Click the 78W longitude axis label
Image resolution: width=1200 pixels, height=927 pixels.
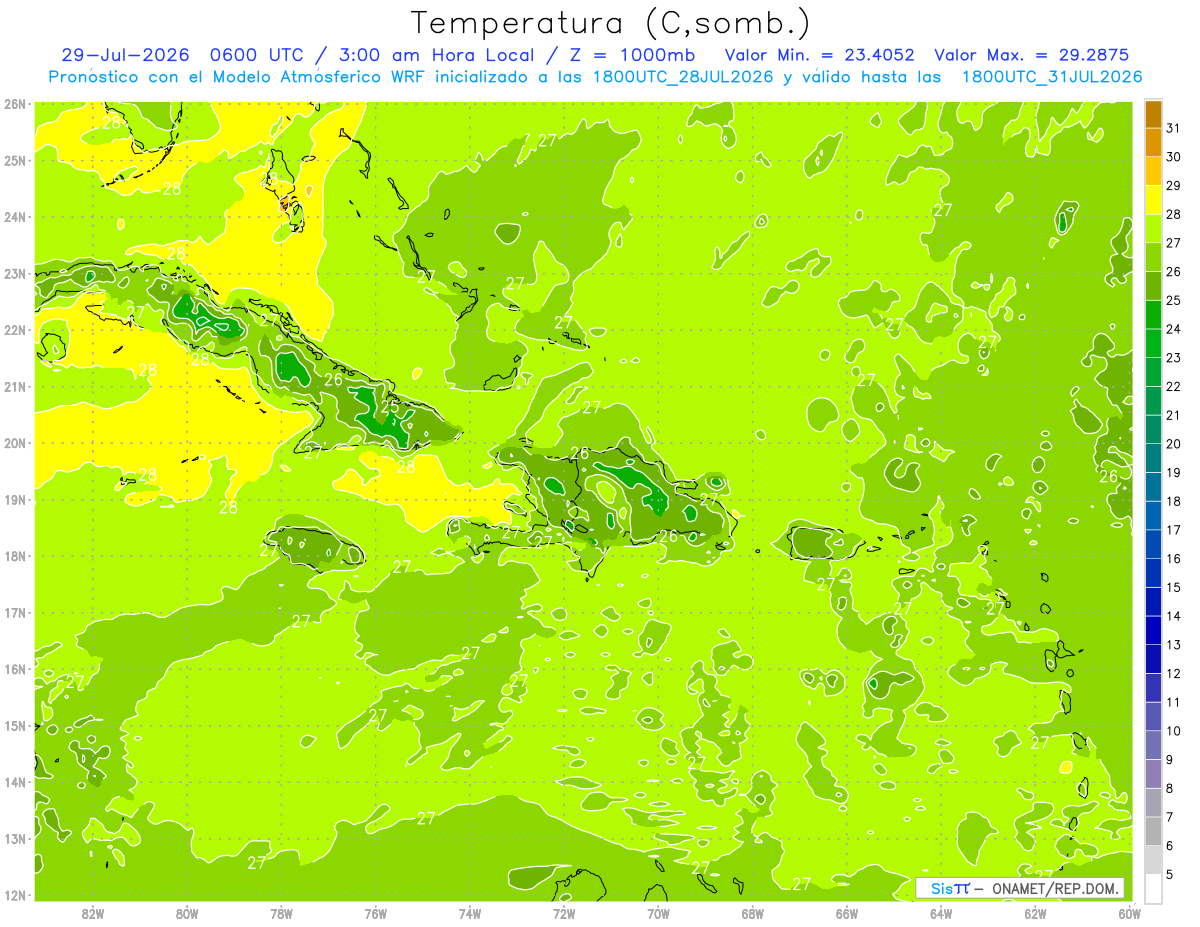tap(281, 913)
